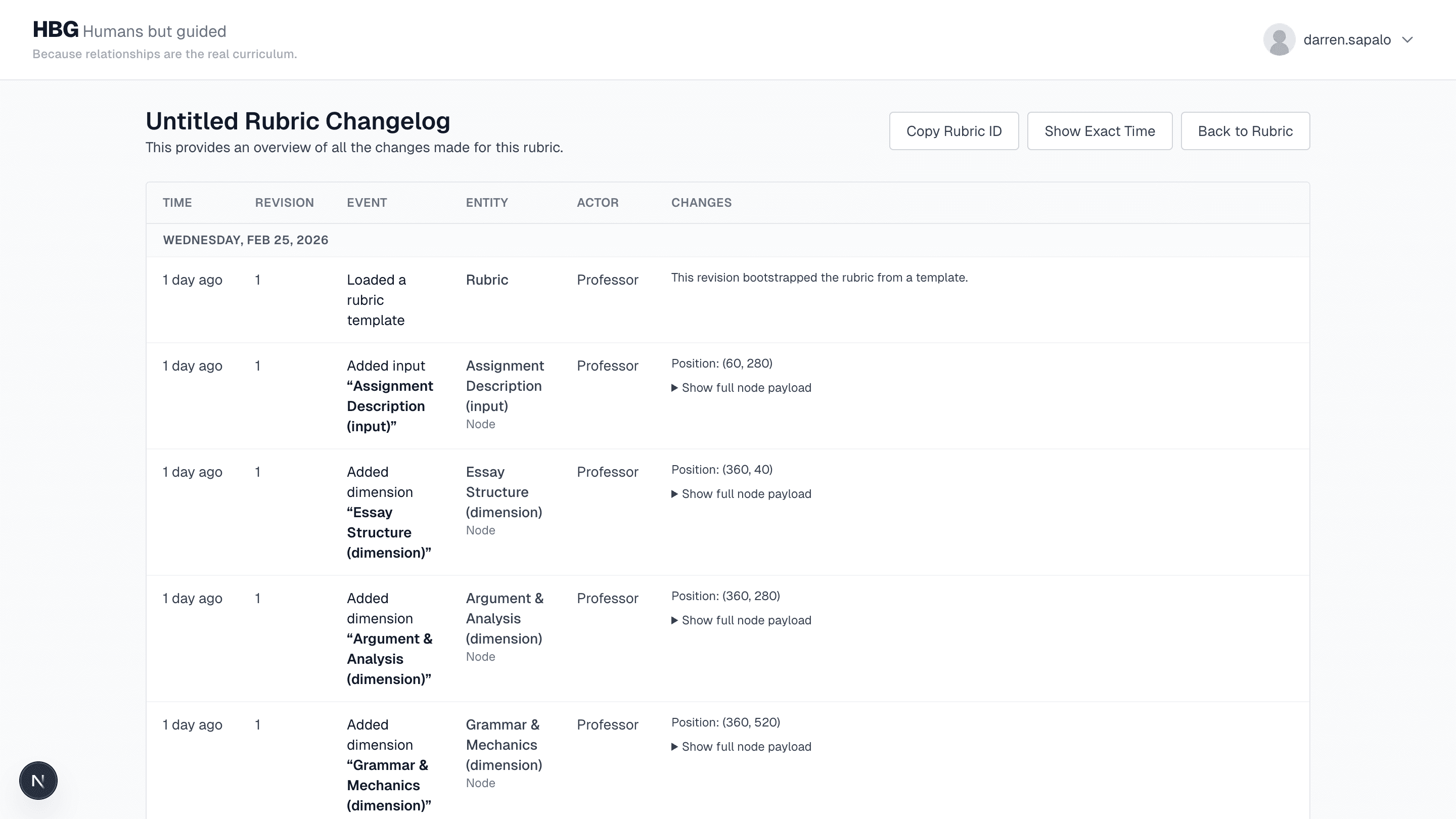The width and height of the screenshot is (1456, 819).
Task: Expand Essay Structure node payload
Action: coord(741,493)
